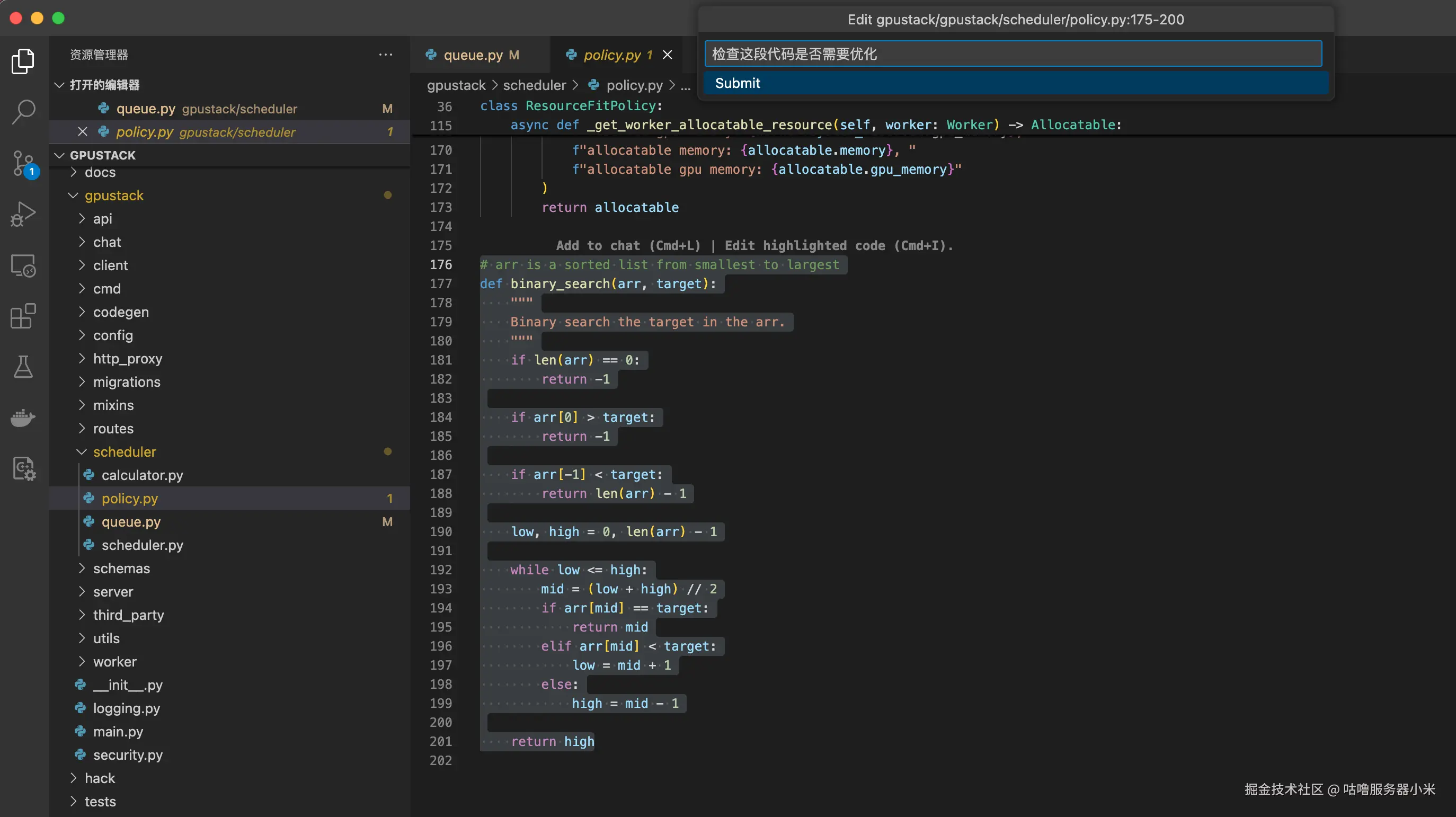Open the Run and Debug view
Image resolution: width=1456 pixels, height=817 pixels.
(23, 214)
